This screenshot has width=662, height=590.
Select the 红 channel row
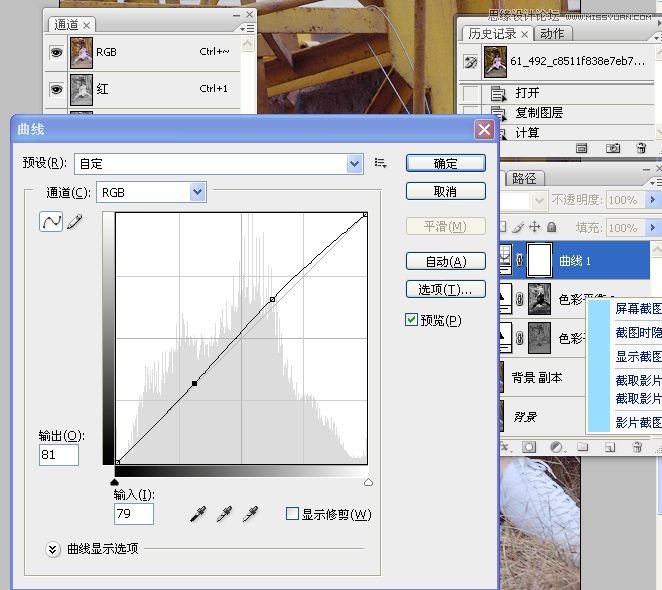point(144,89)
